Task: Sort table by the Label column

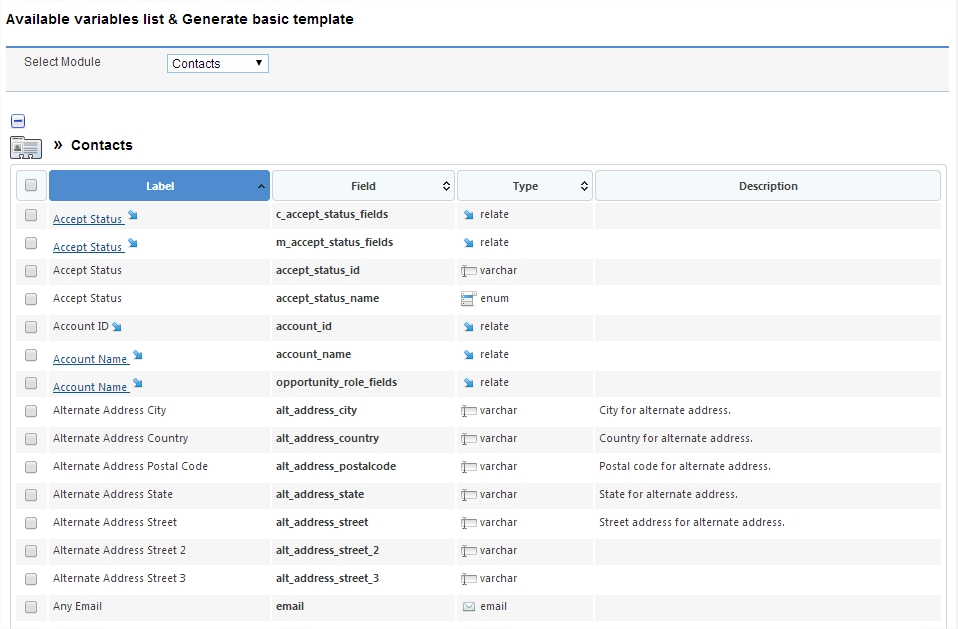Action: 160,186
